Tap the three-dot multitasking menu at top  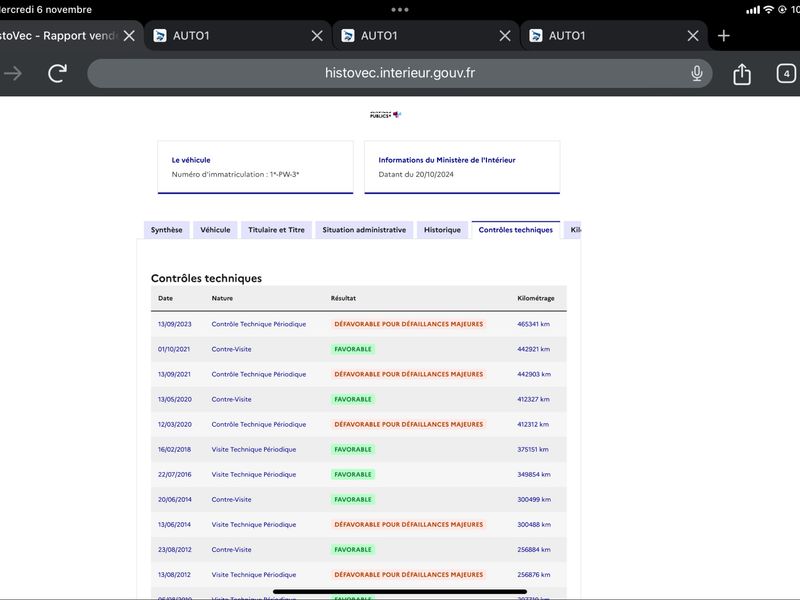pos(399,10)
